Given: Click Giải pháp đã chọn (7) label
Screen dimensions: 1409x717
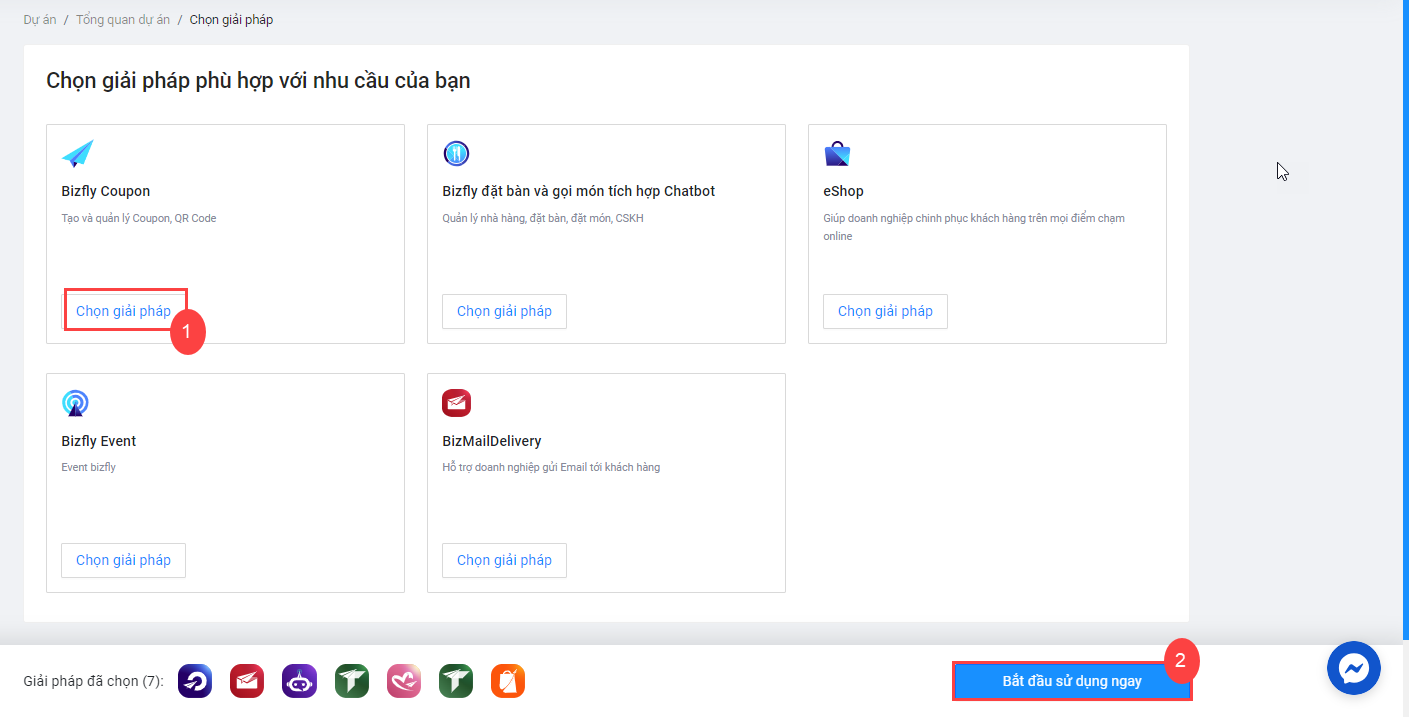Looking at the screenshot, I should [94, 681].
